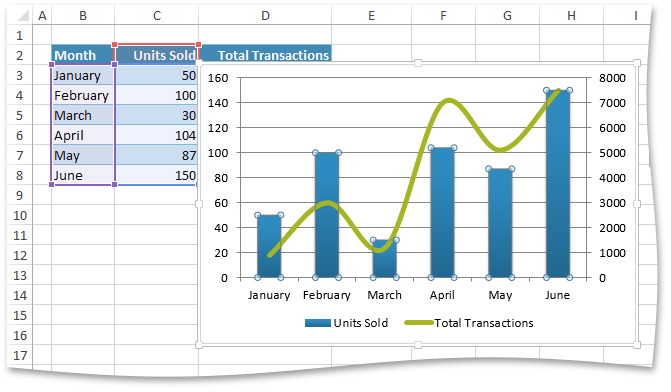671x392 pixels.
Task: Click cell with value 104
Action: pos(157,135)
